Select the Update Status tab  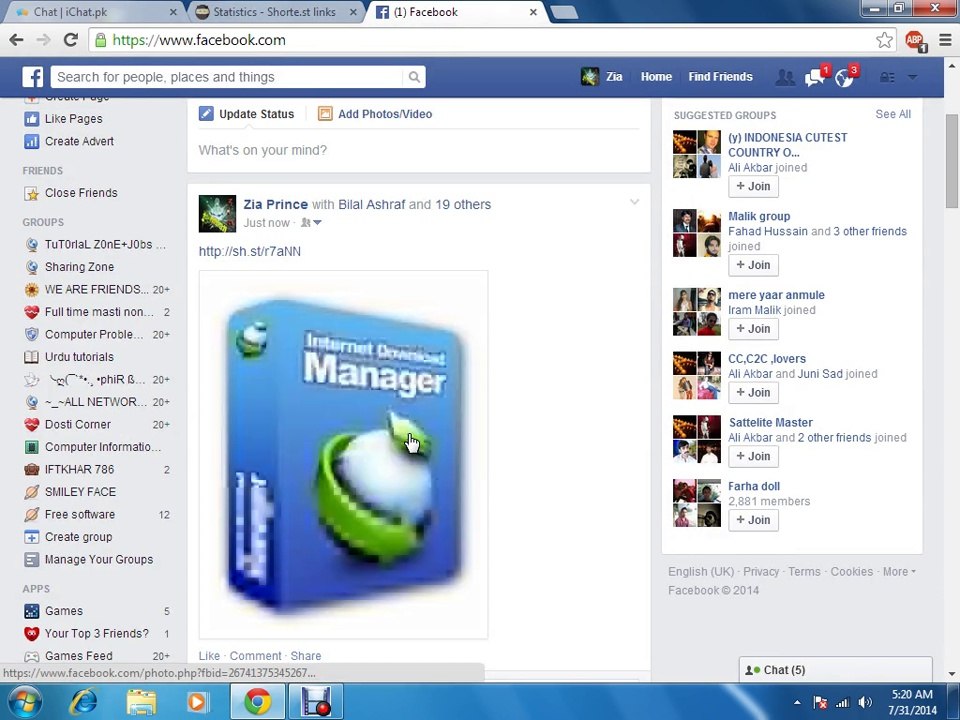(x=247, y=114)
